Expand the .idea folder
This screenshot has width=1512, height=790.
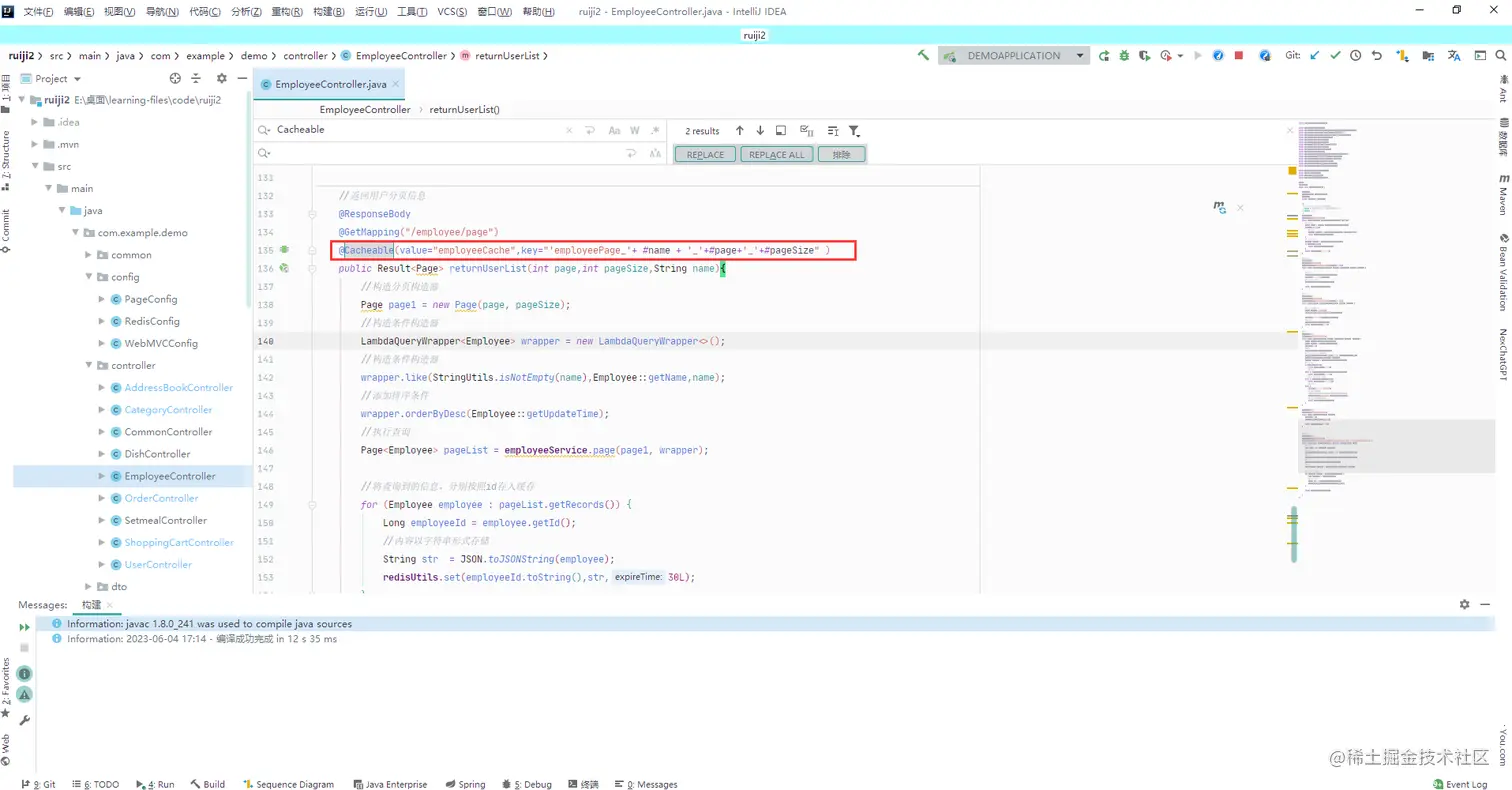[x=36, y=122]
